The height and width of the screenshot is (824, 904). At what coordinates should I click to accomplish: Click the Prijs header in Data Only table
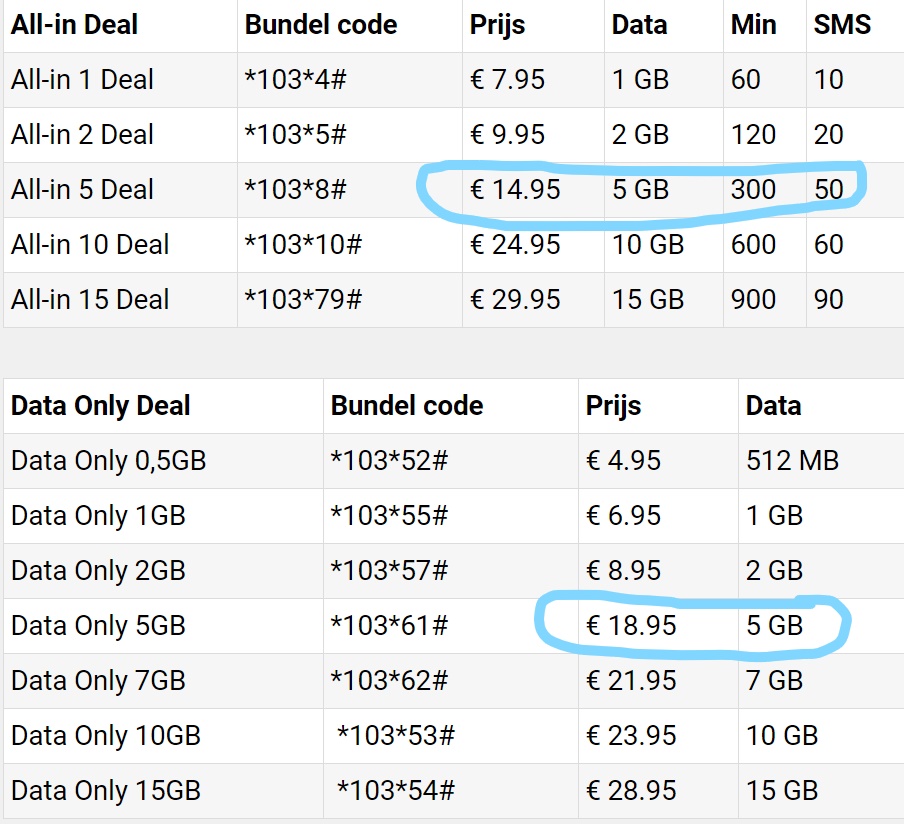point(613,406)
